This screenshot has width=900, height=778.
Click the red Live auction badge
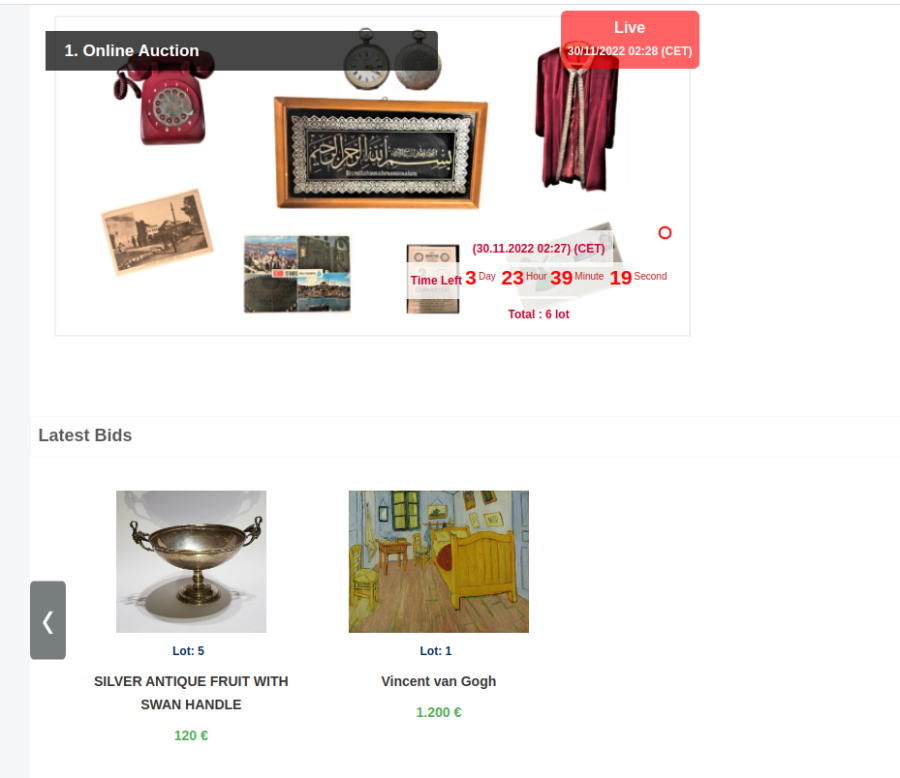click(630, 40)
